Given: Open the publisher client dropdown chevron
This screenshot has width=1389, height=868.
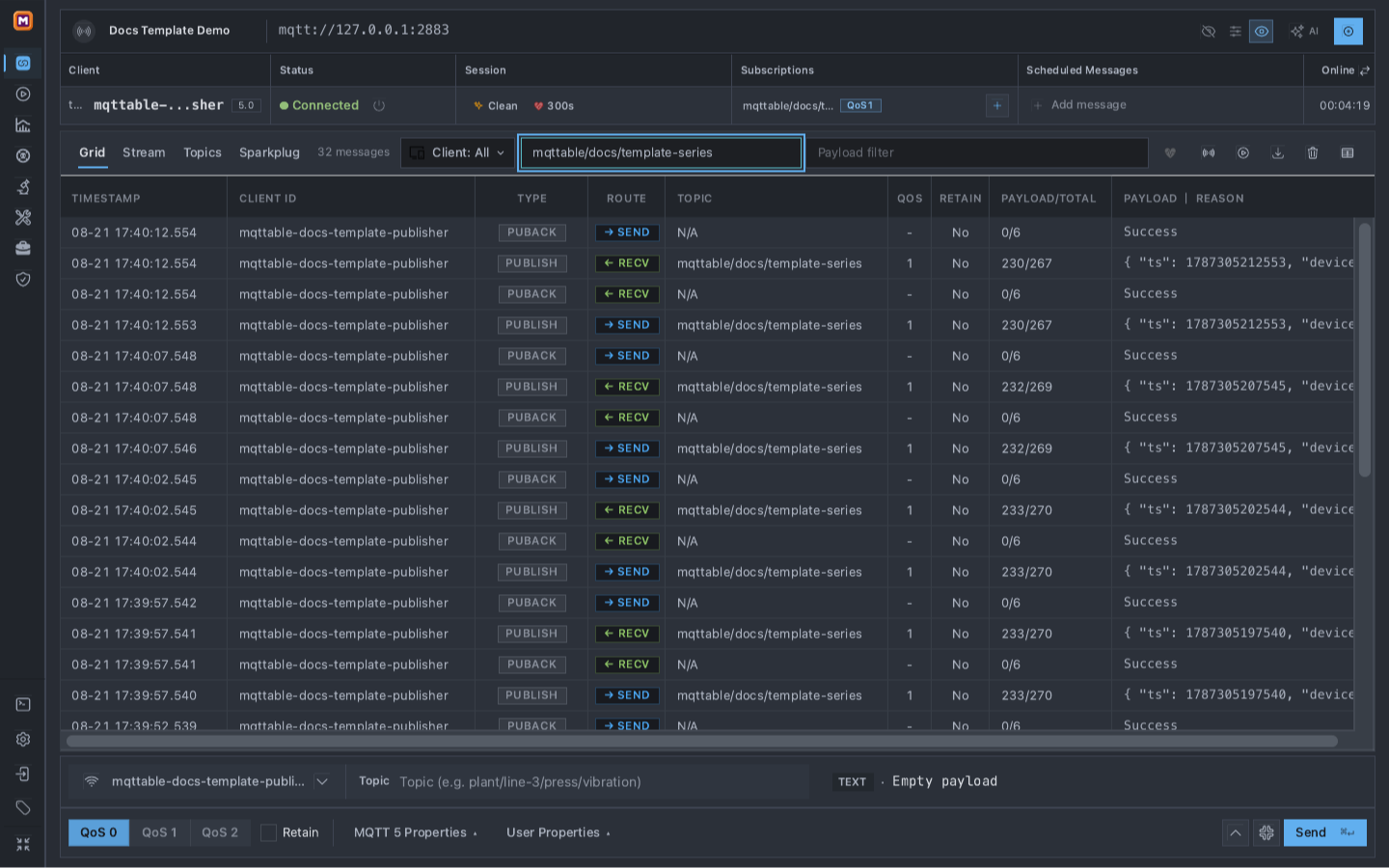Looking at the screenshot, I should point(322,782).
